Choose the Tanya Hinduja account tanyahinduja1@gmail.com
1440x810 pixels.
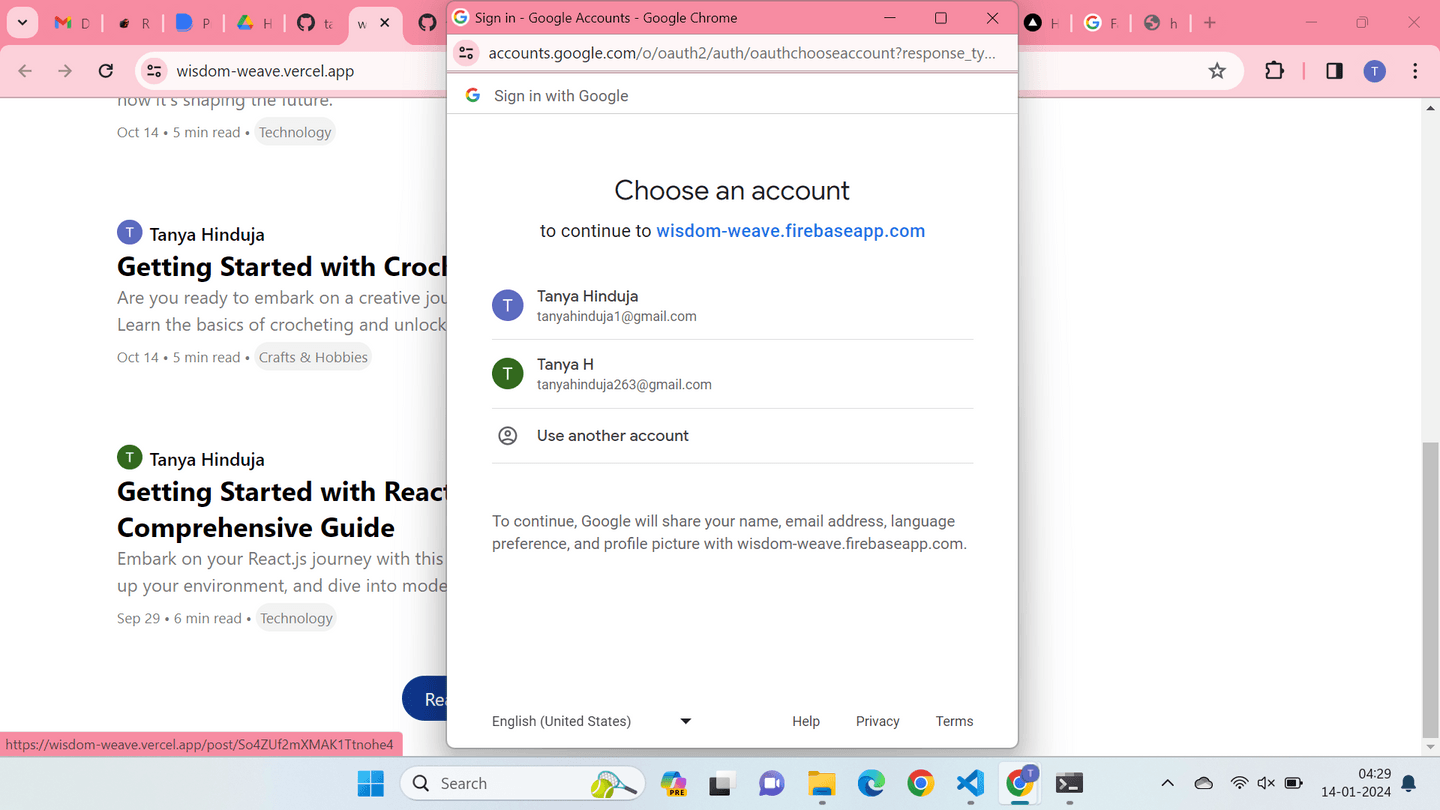pos(732,306)
